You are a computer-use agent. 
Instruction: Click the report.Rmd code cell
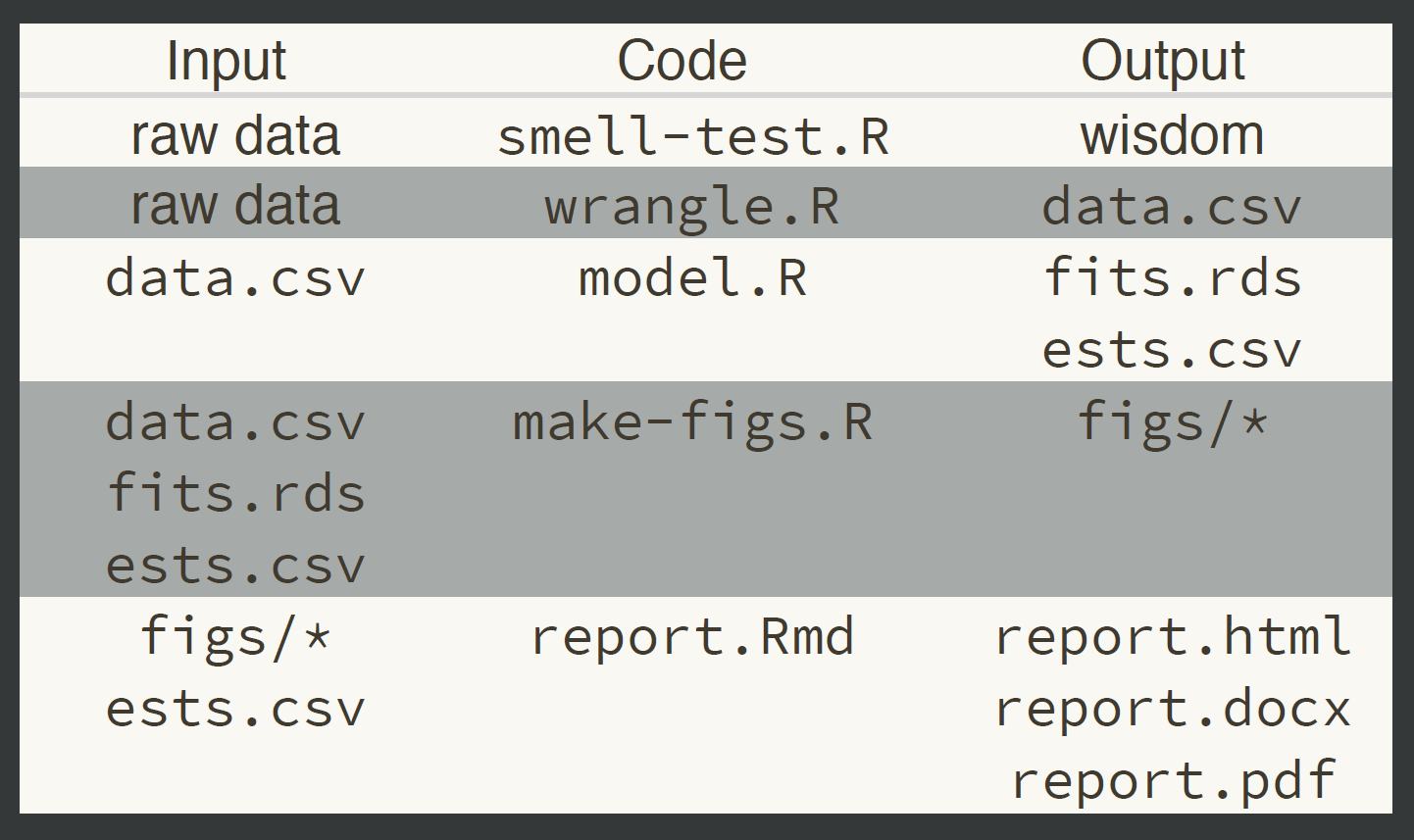click(692, 637)
